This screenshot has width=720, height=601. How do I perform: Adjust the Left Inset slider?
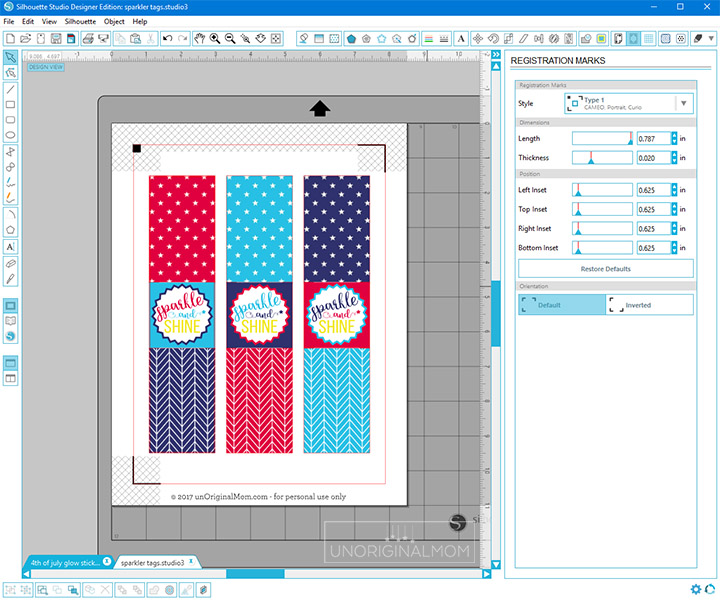tap(602, 190)
